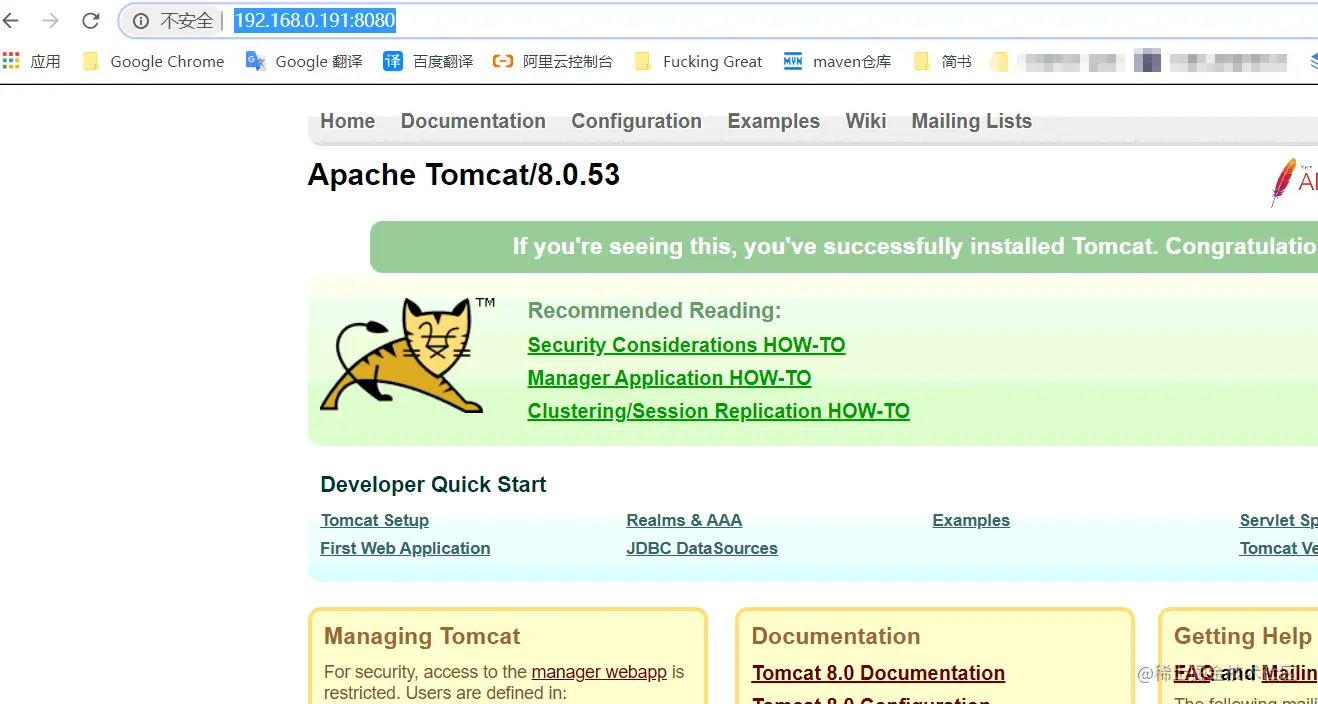
Task: Open the Configuration nav item
Action: 636,121
